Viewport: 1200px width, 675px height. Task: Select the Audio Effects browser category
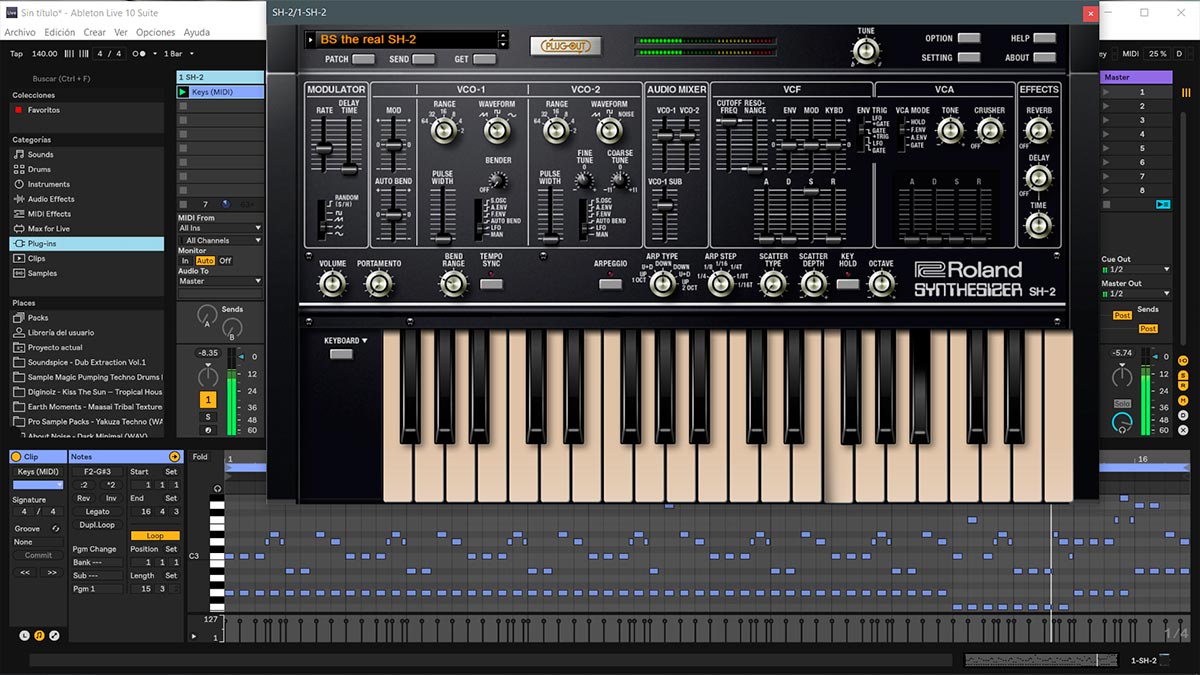[x=86, y=199]
